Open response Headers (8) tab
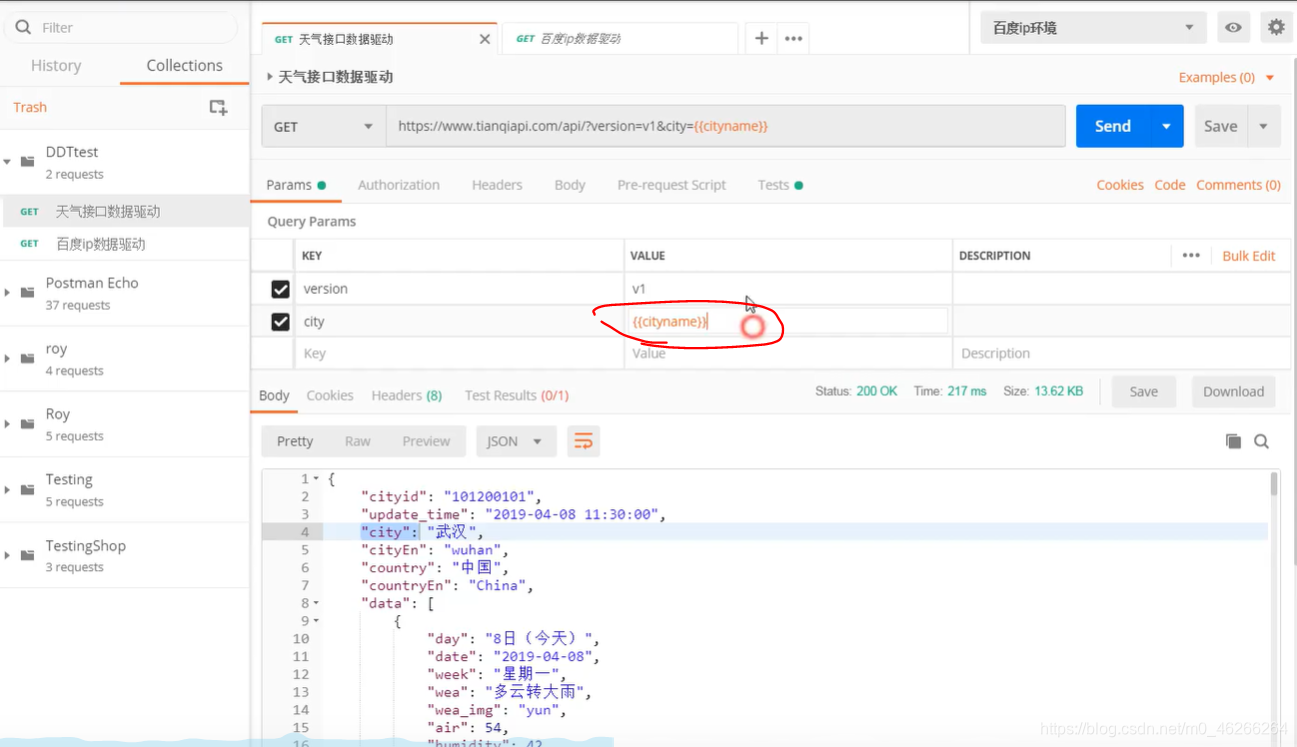The height and width of the screenshot is (747, 1297). (x=406, y=395)
